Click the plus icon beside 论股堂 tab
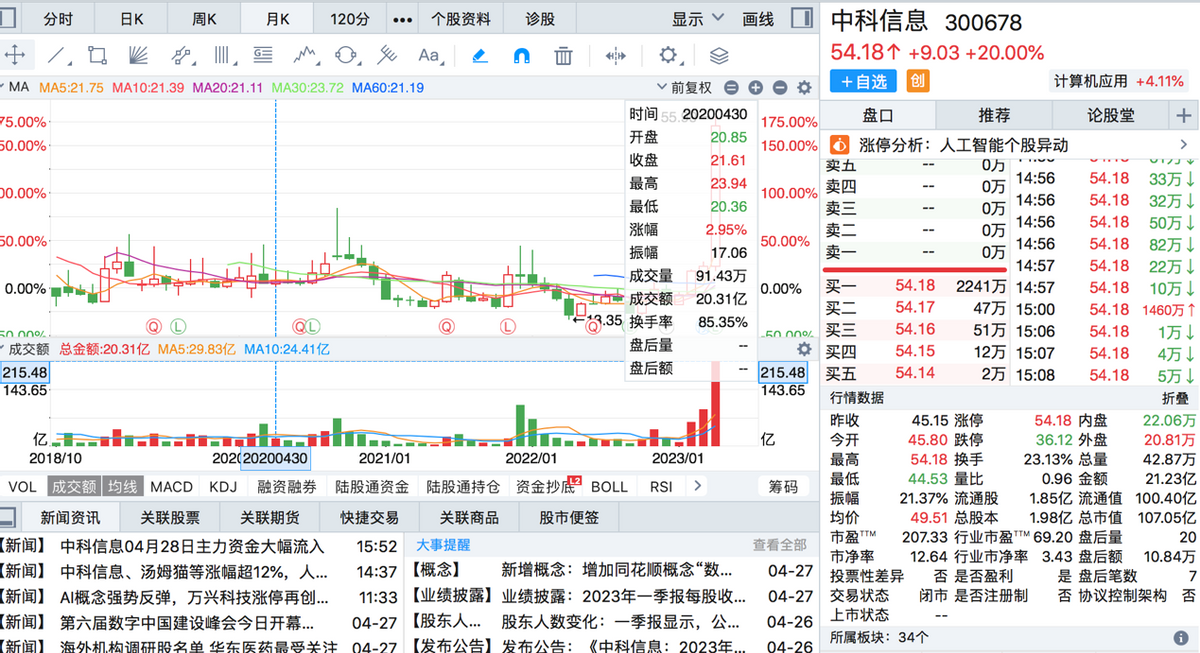This screenshot has width=1200, height=653. click(1184, 115)
